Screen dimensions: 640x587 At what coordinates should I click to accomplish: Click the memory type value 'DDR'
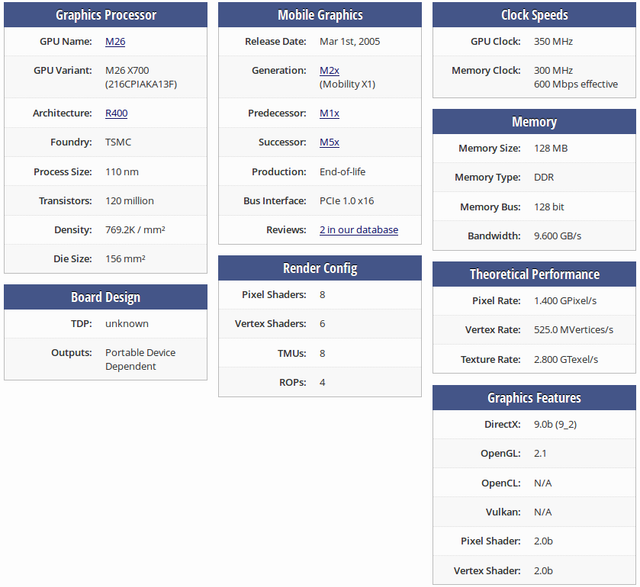click(544, 178)
